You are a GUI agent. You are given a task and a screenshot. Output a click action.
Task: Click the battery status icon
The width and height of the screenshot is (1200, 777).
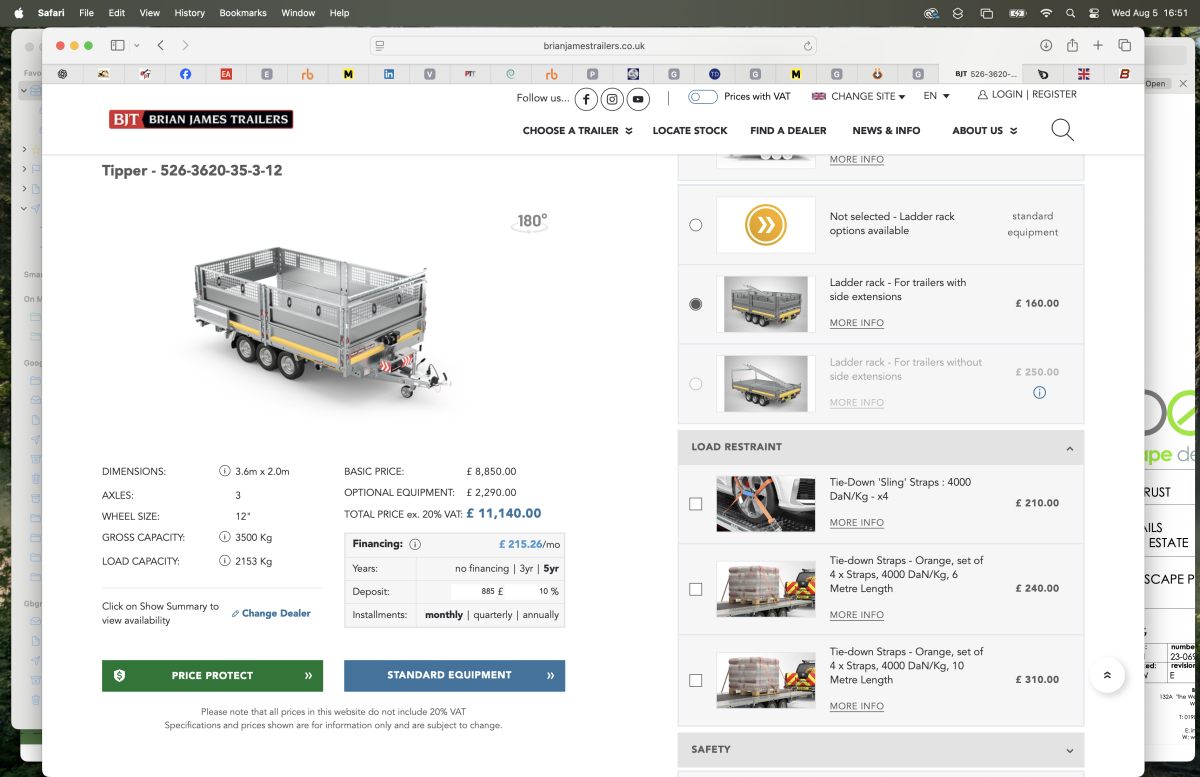click(x=1017, y=13)
